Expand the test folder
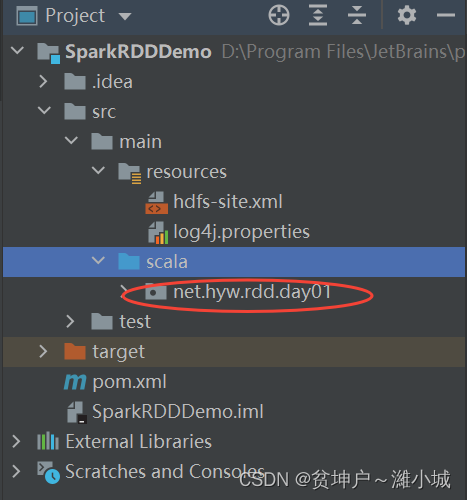The width and height of the screenshot is (467, 500). pos(70,321)
